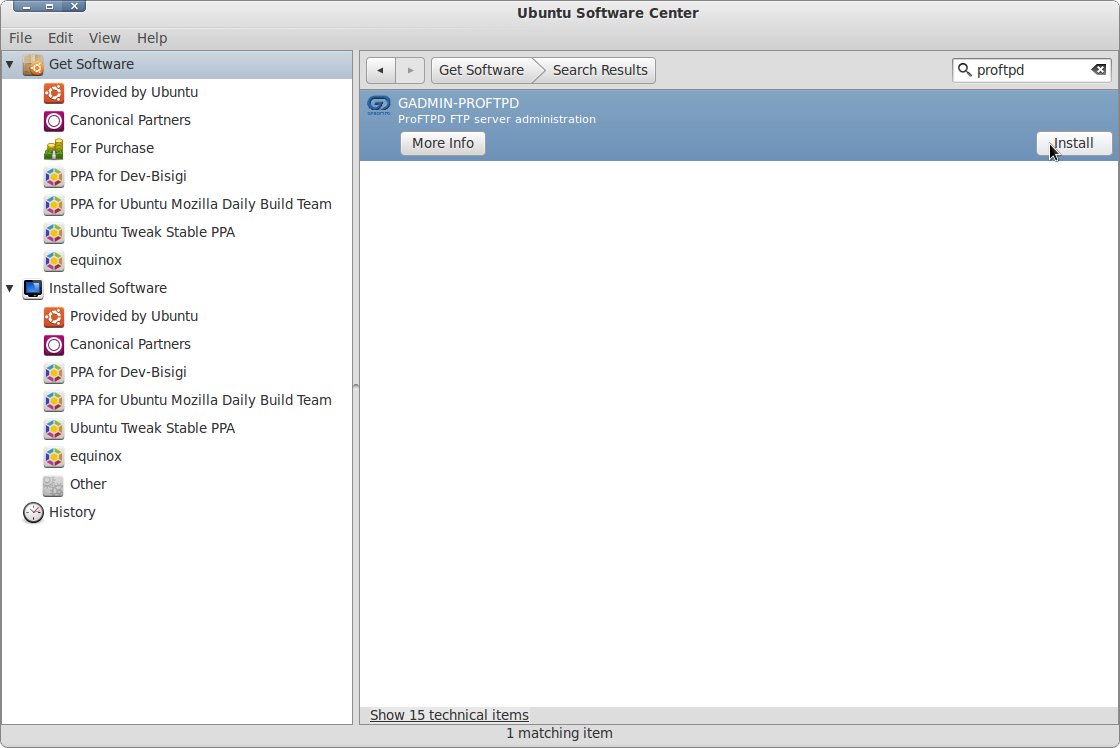
Task: Click the search magnifier icon
Action: point(964,70)
